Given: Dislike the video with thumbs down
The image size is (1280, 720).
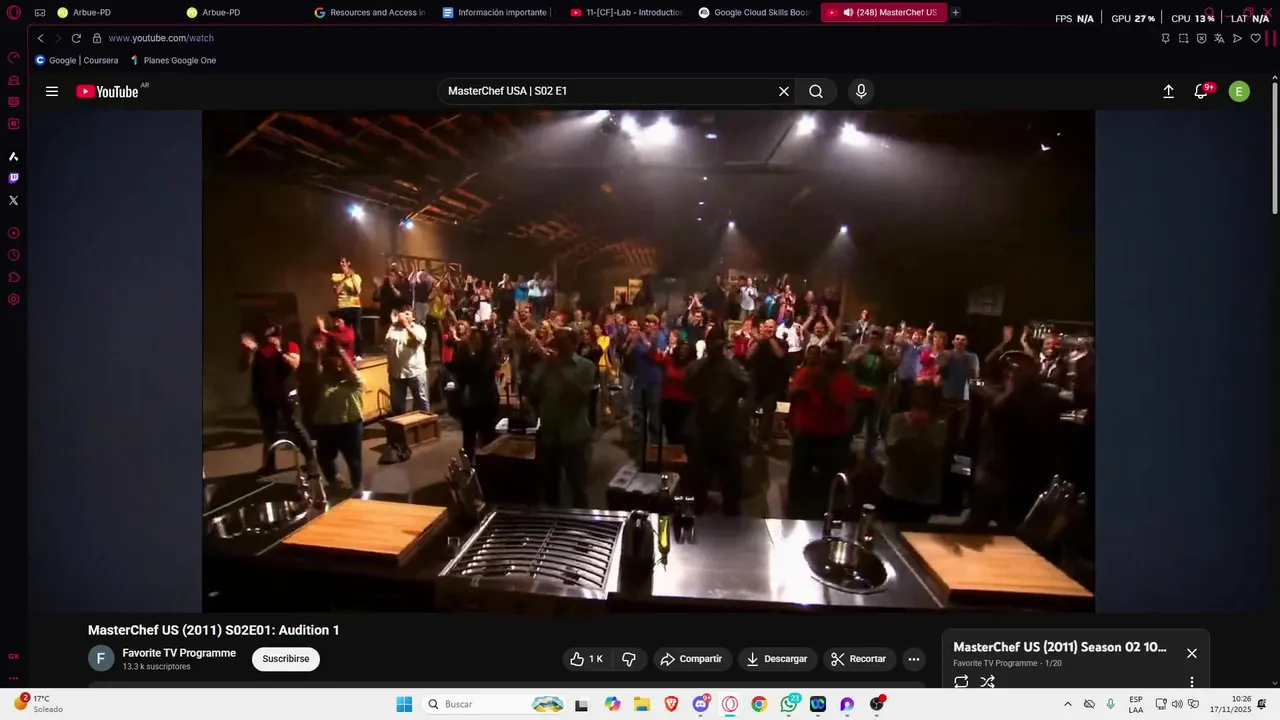Looking at the screenshot, I should click(x=629, y=659).
